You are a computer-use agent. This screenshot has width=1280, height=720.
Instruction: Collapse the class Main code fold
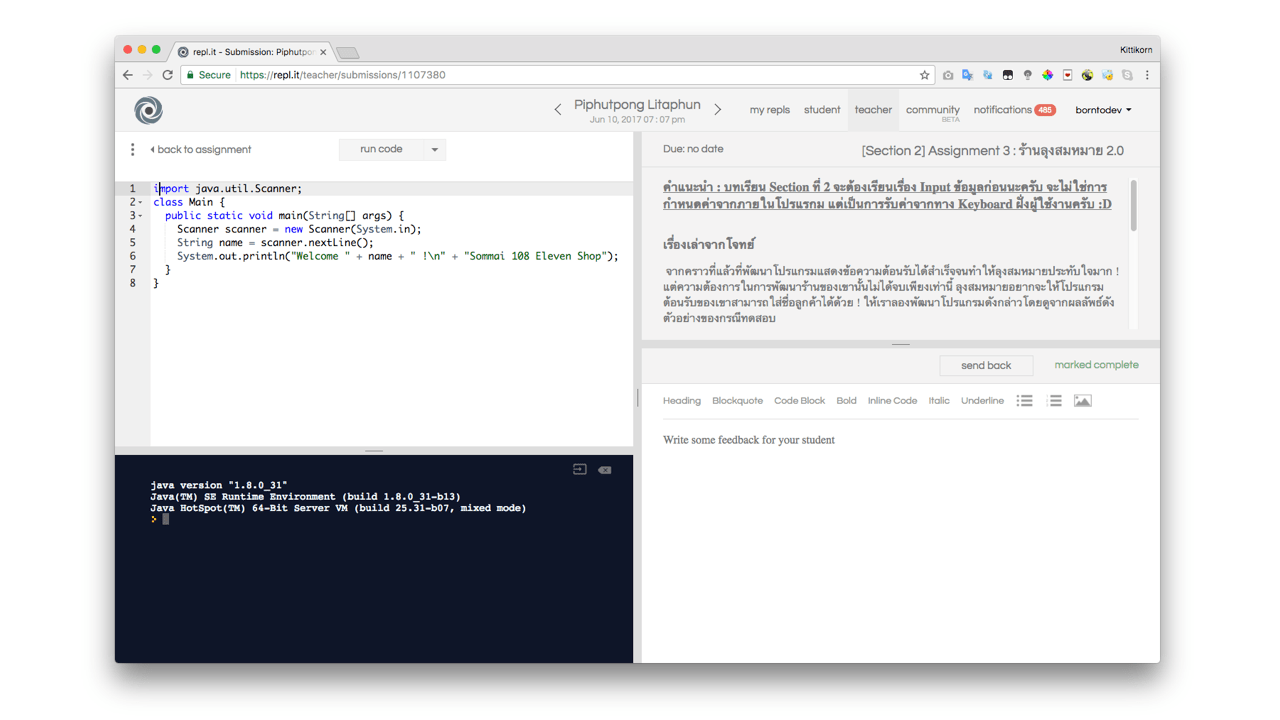[x=140, y=202]
